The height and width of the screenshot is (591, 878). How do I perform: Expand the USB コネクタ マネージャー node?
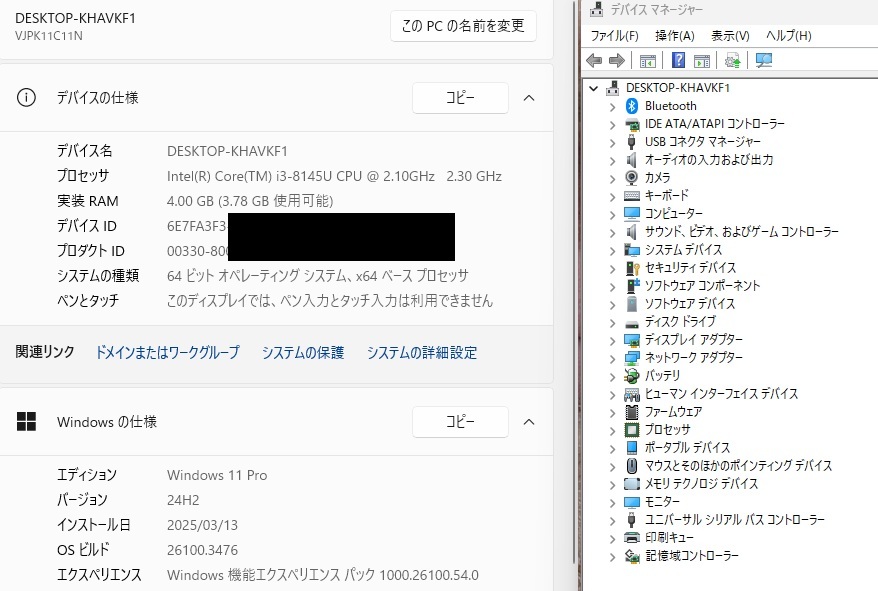(612, 142)
